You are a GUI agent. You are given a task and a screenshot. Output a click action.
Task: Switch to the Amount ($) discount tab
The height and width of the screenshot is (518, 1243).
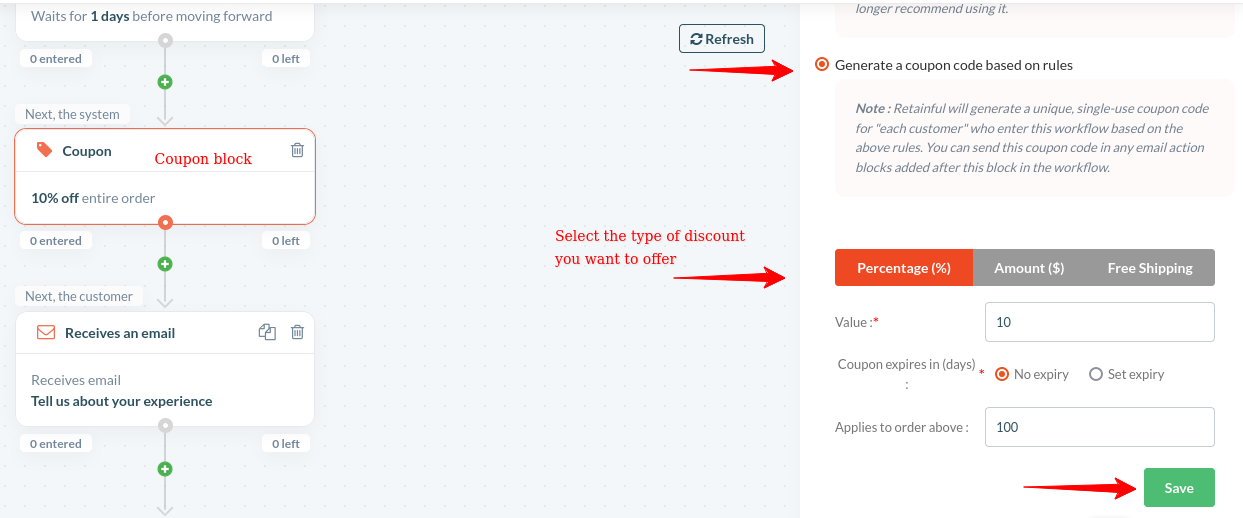(x=1028, y=268)
